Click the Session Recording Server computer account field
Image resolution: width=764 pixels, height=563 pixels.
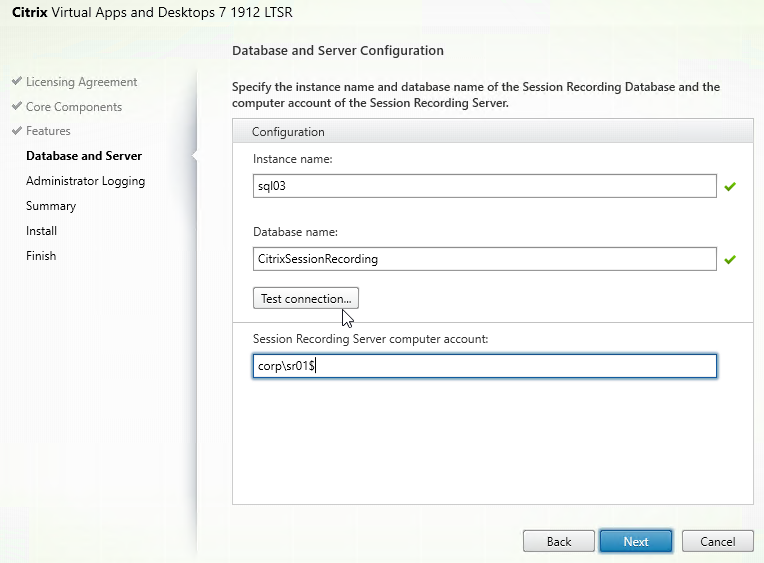(484, 366)
